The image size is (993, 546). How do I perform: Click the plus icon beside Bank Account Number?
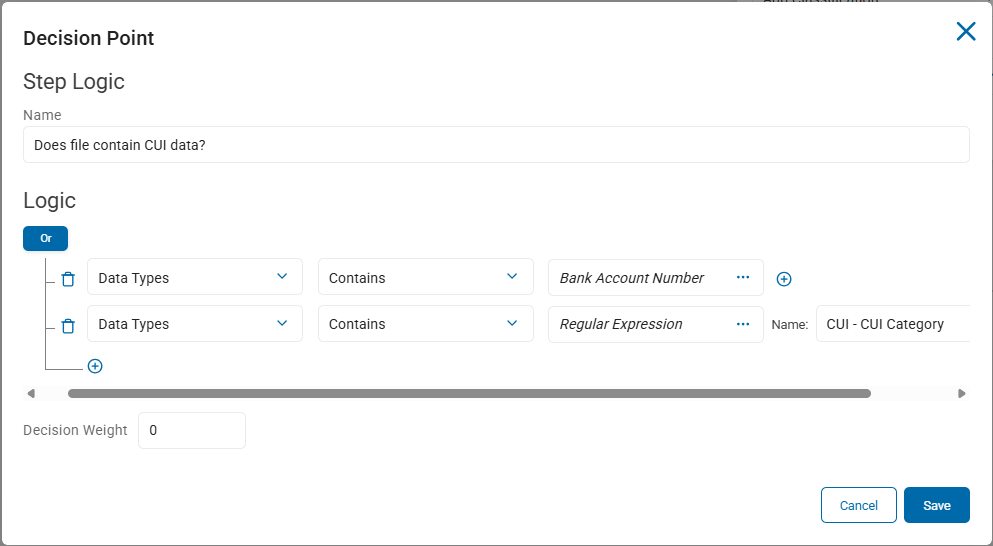[783, 279]
